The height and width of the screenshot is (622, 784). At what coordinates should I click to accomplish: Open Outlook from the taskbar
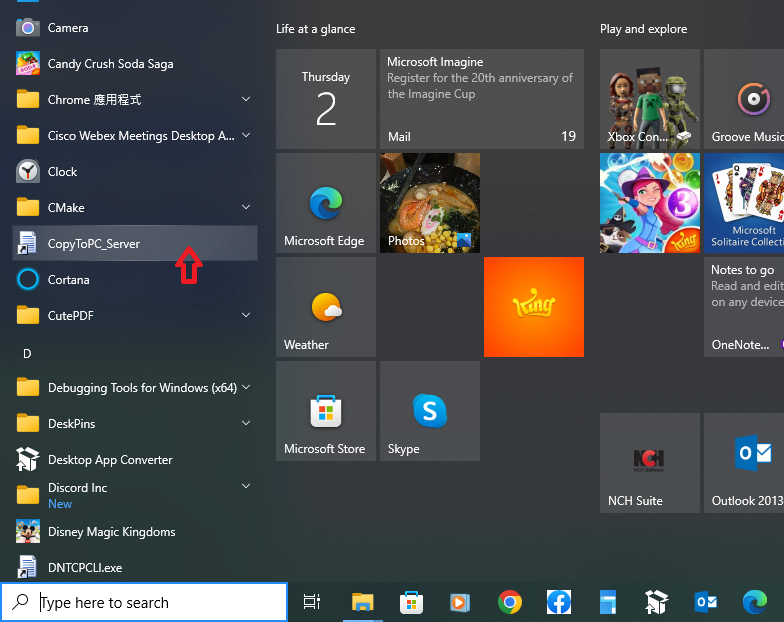[706, 602]
